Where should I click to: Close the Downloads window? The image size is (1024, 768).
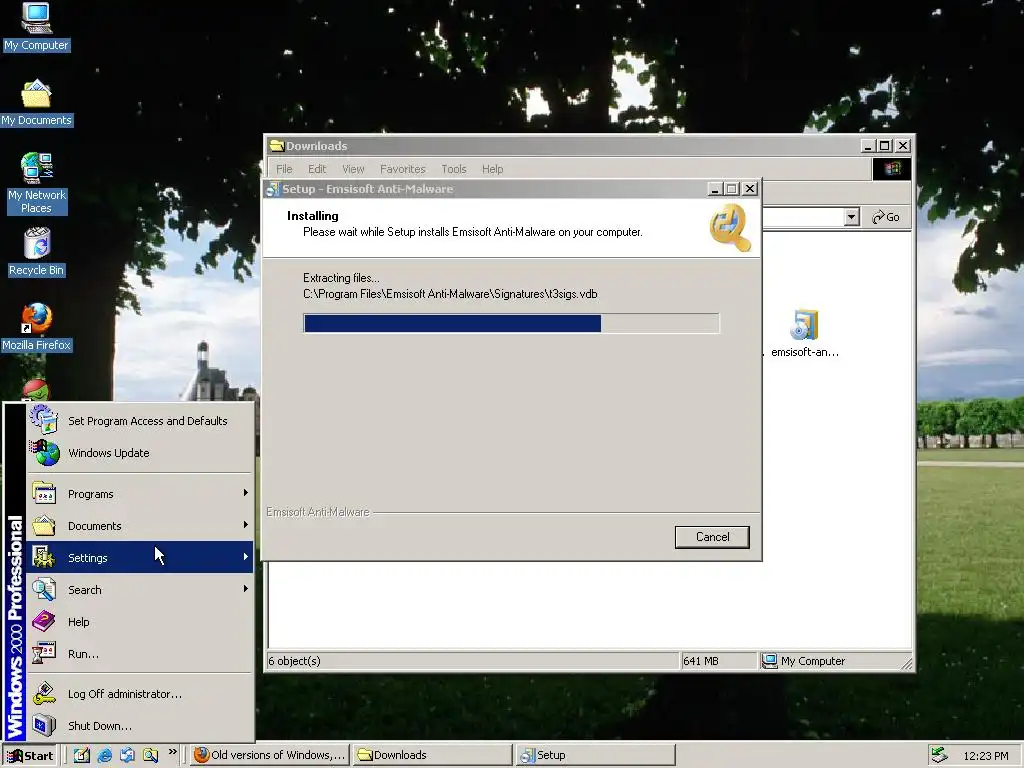(903, 146)
